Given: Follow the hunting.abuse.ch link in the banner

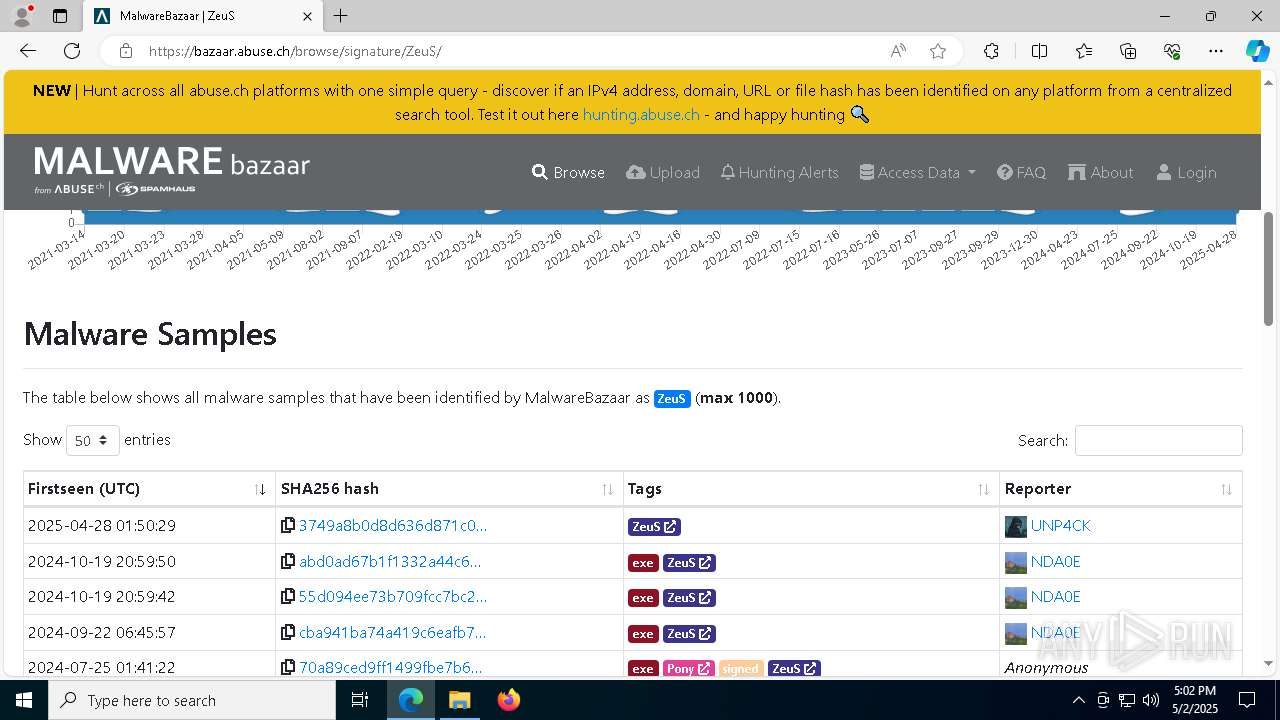Looking at the screenshot, I should click(x=641, y=114).
